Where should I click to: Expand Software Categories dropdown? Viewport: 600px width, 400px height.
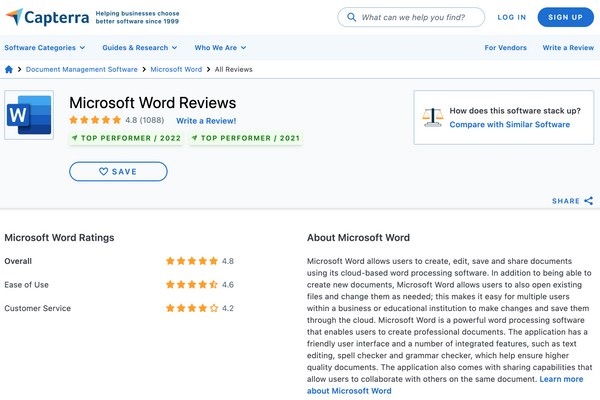(x=45, y=48)
